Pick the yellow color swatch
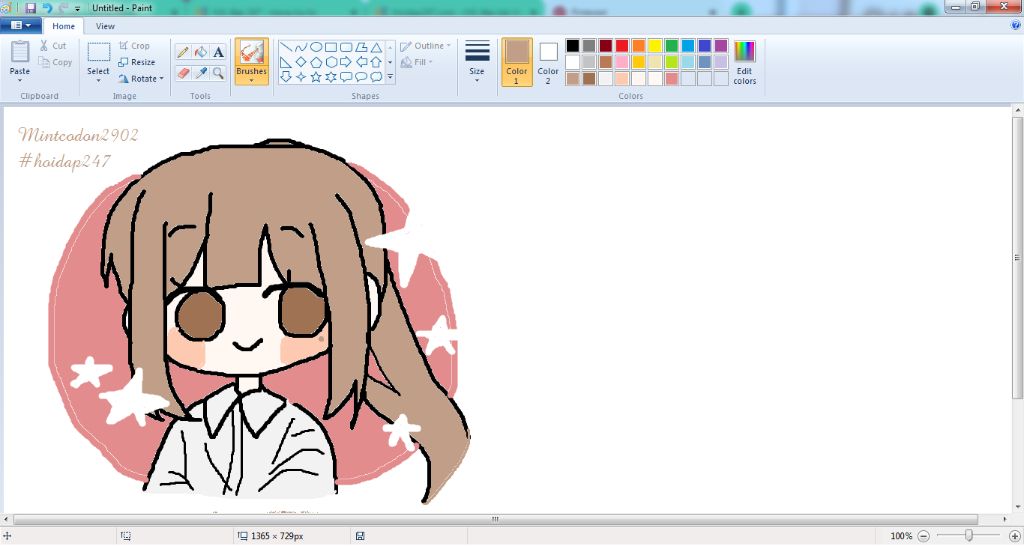The height and width of the screenshot is (546, 1024). point(655,46)
